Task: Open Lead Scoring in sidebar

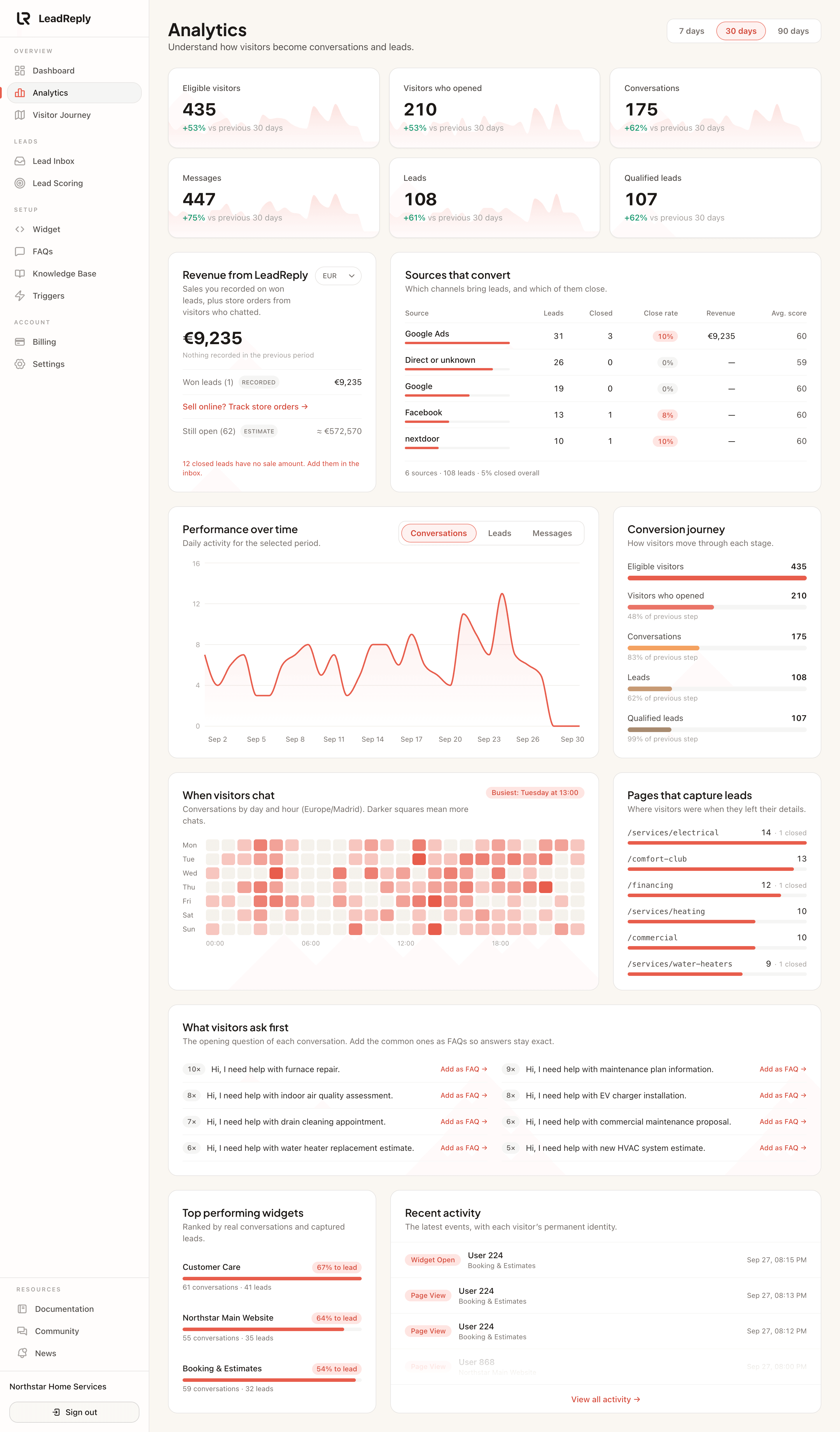Action: coord(74,183)
